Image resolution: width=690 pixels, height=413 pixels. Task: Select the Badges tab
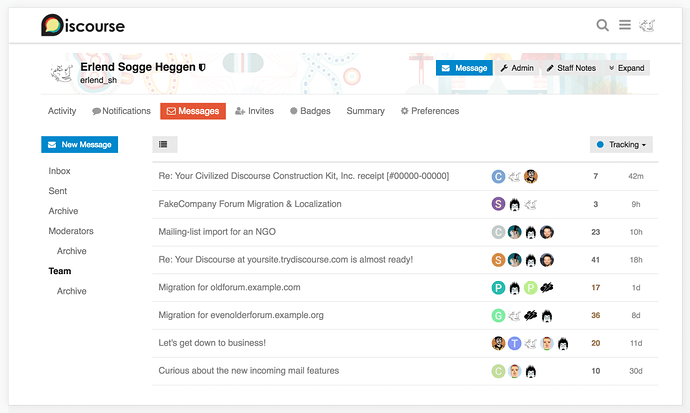point(310,111)
